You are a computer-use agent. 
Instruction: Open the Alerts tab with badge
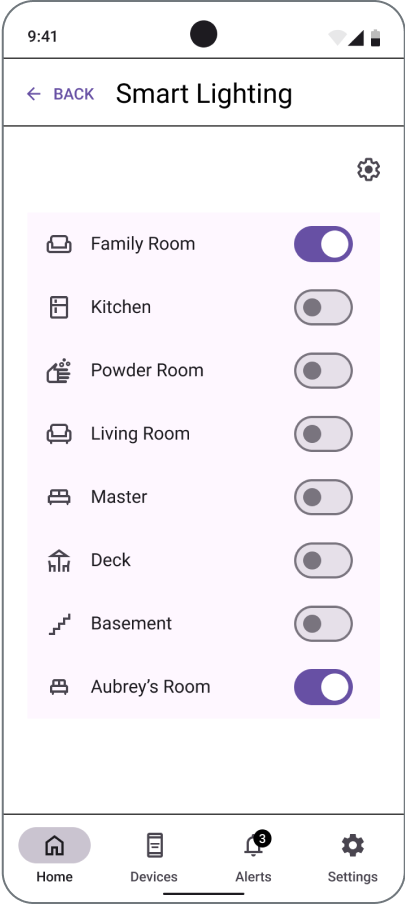point(253,857)
